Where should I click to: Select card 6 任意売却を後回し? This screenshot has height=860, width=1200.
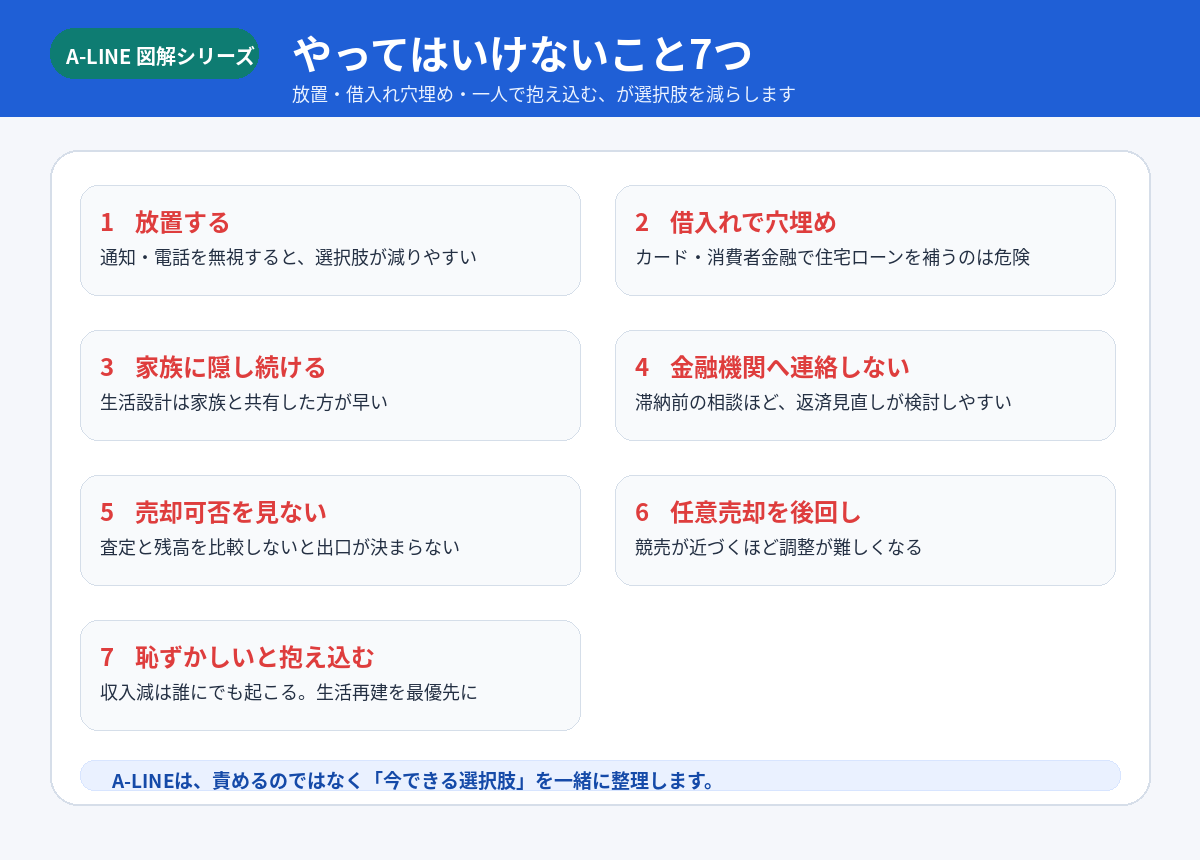coord(865,530)
